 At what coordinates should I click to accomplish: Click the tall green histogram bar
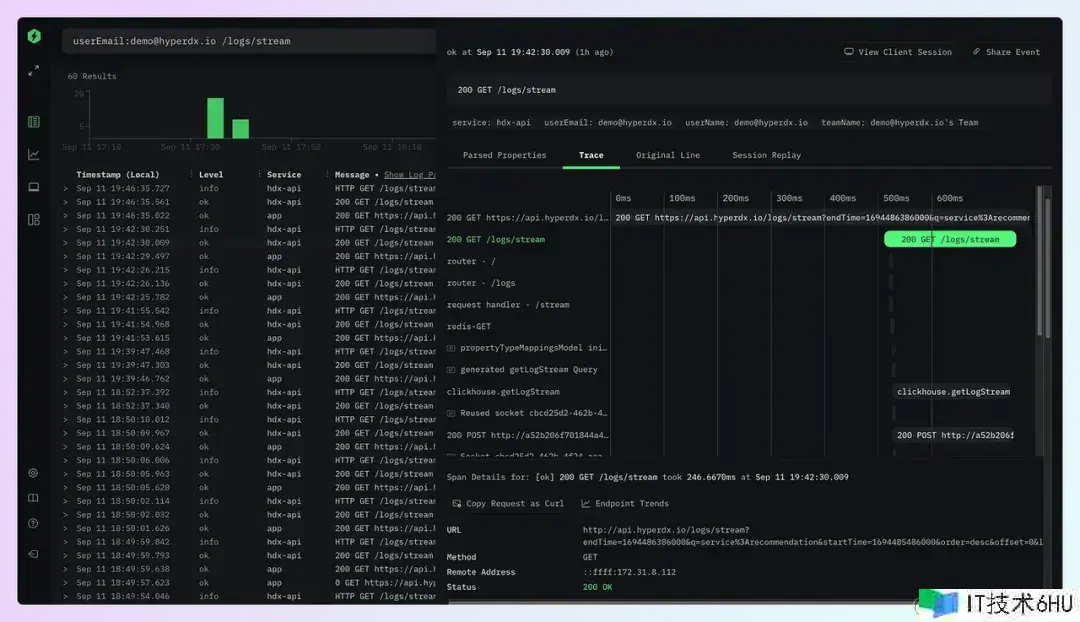click(216, 118)
